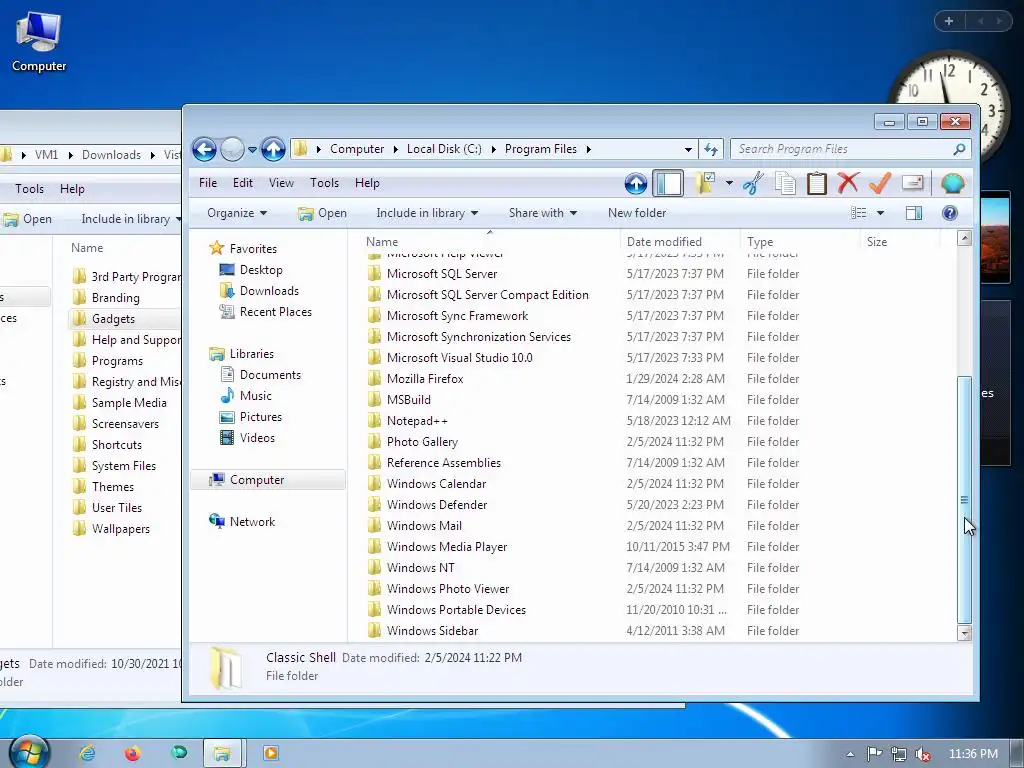Open the Organize dropdown
1024x768 pixels.
point(236,213)
